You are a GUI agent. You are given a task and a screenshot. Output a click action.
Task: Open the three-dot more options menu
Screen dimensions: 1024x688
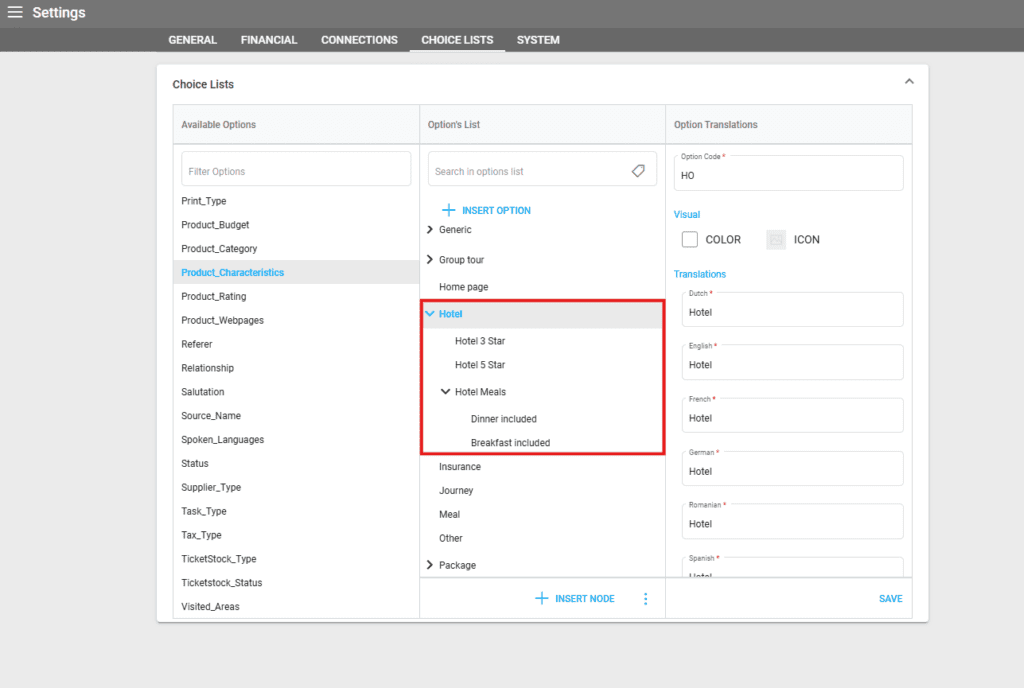pos(645,598)
